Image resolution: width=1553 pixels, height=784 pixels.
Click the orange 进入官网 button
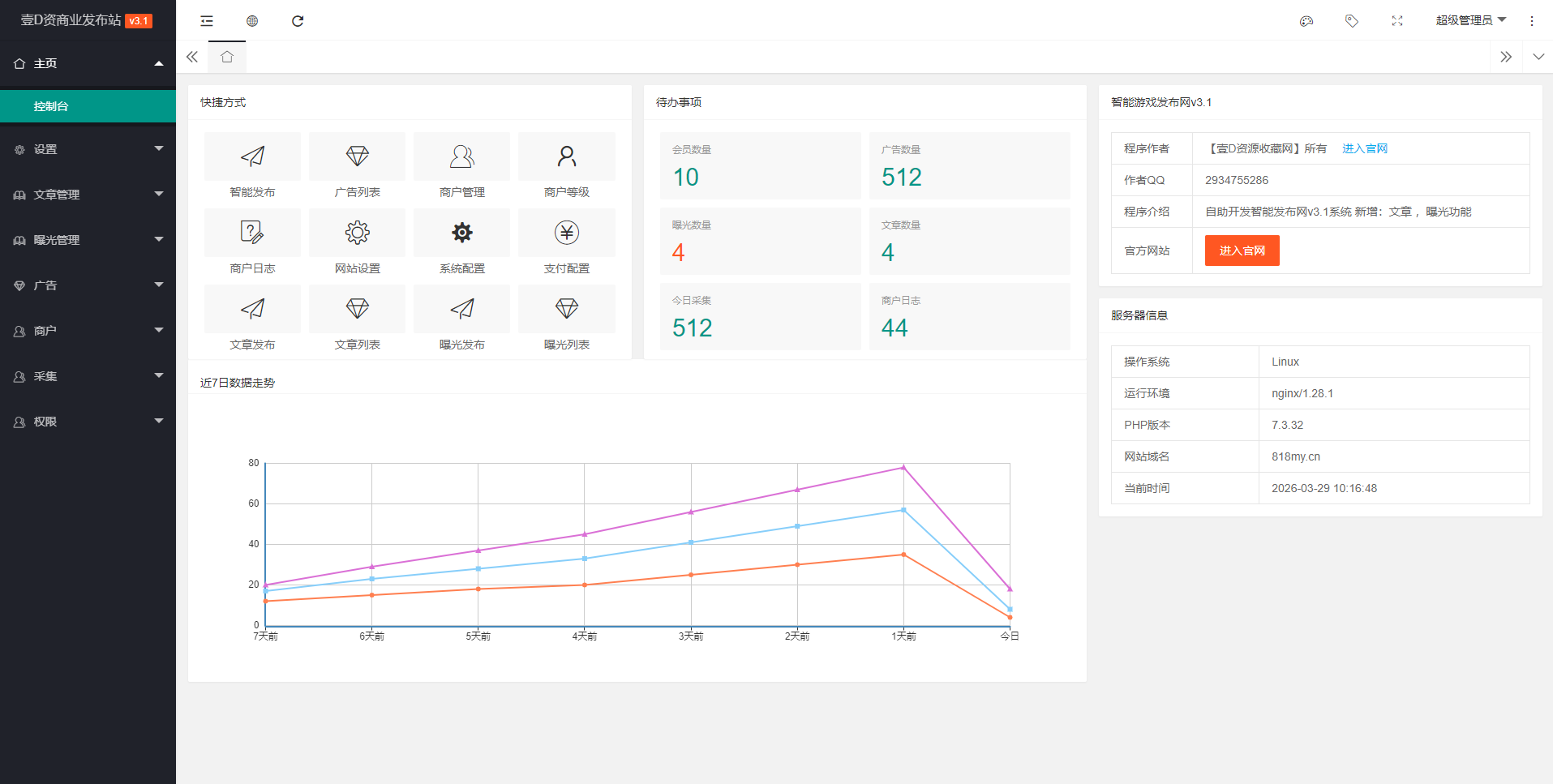(x=1242, y=251)
